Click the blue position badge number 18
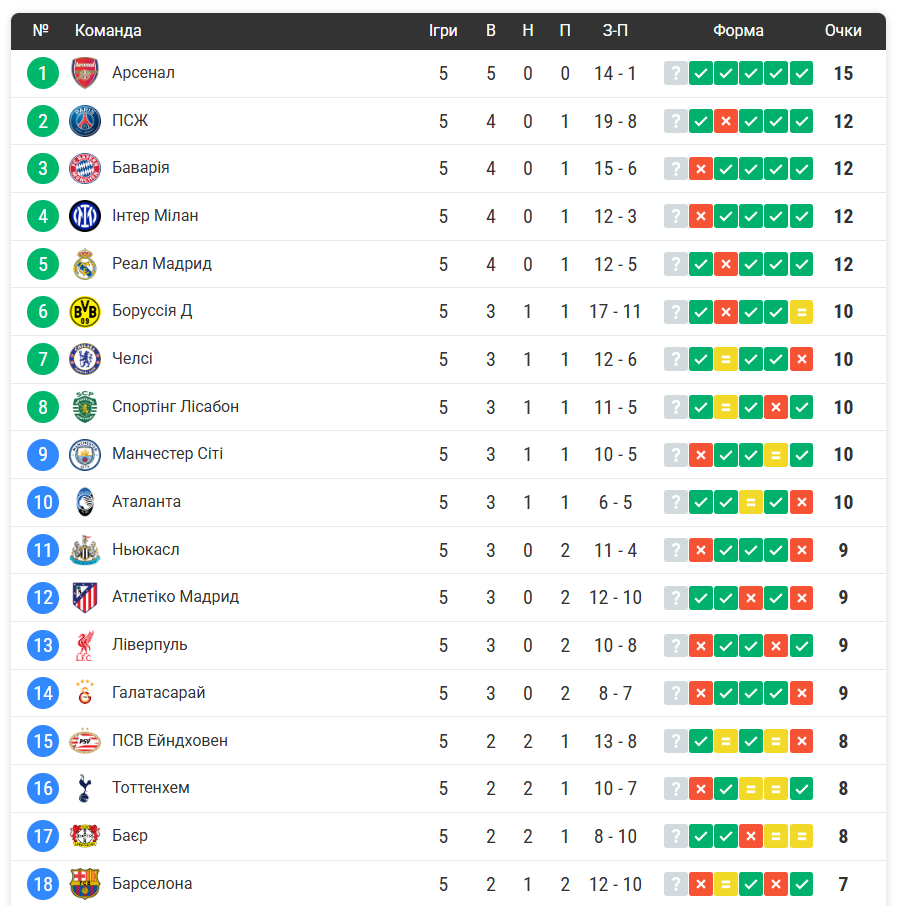 pos(43,884)
